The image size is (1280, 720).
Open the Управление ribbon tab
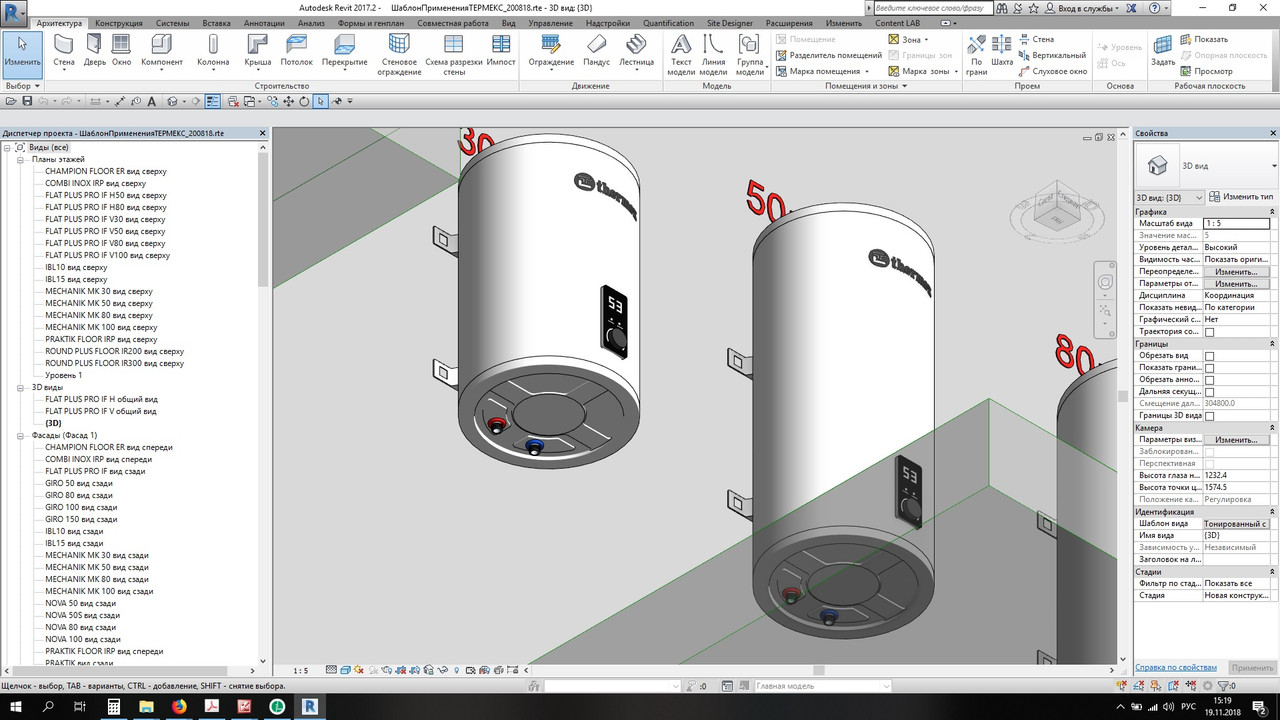click(x=551, y=23)
